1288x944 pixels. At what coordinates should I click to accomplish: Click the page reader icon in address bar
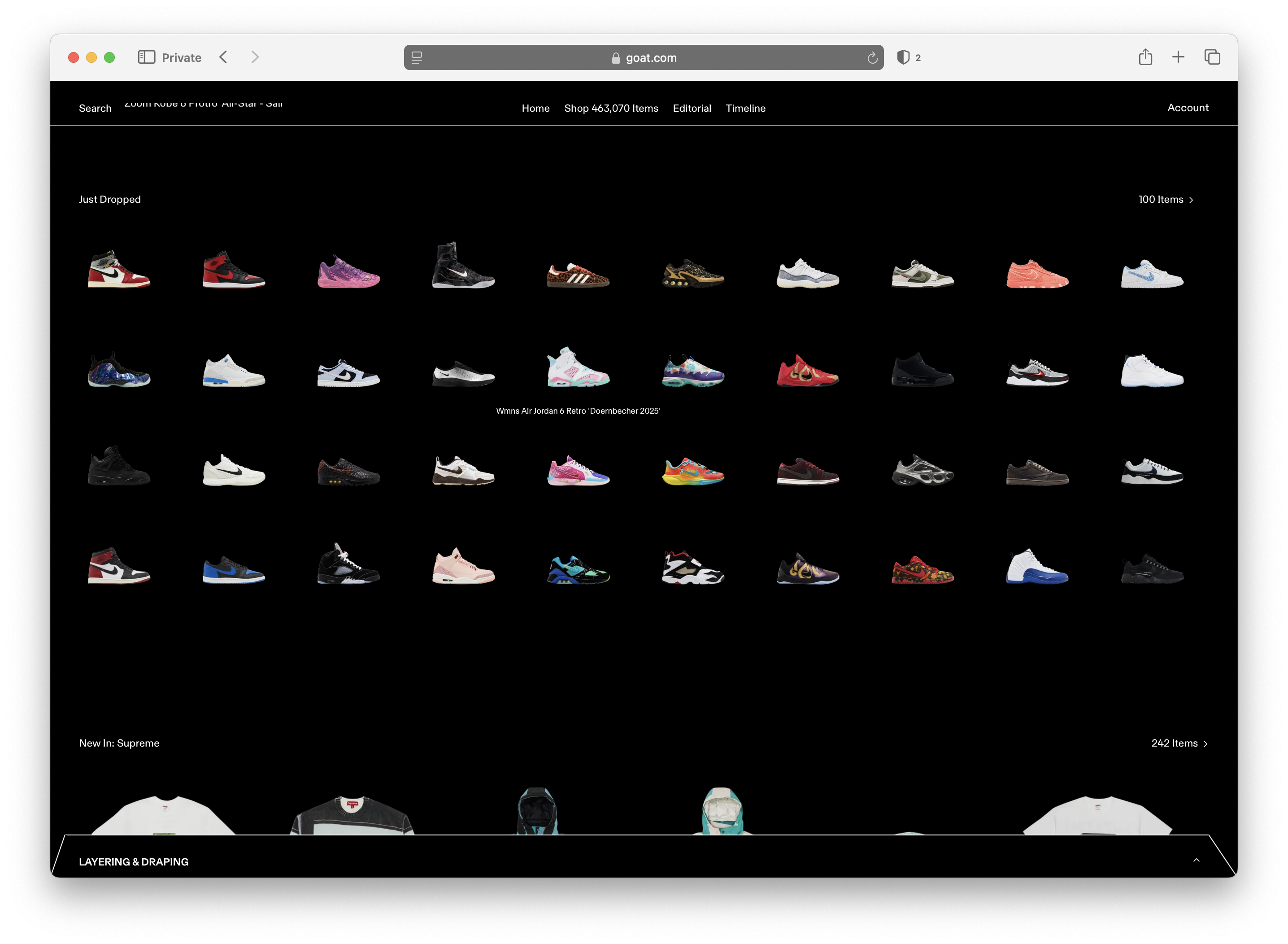click(x=417, y=58)
